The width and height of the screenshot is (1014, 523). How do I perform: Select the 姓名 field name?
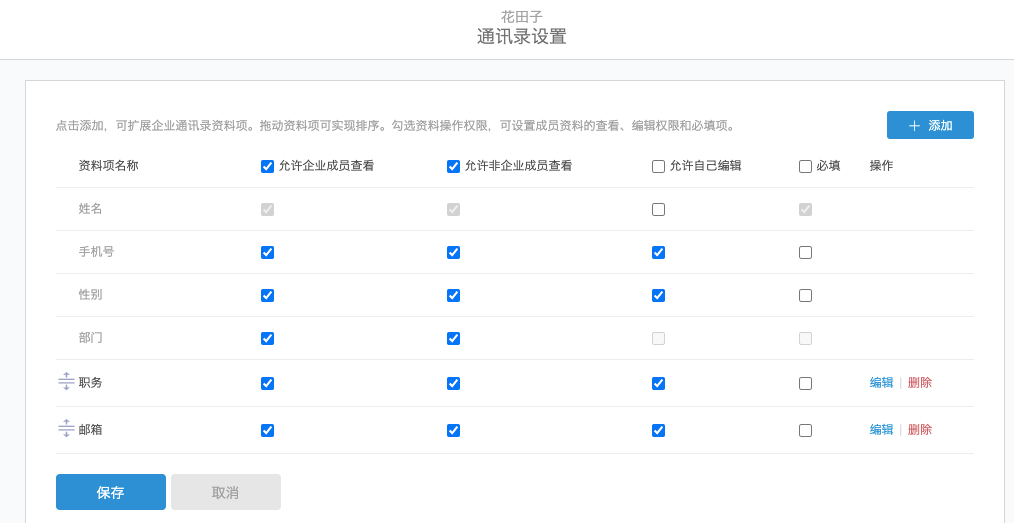(x=91, y=209)
